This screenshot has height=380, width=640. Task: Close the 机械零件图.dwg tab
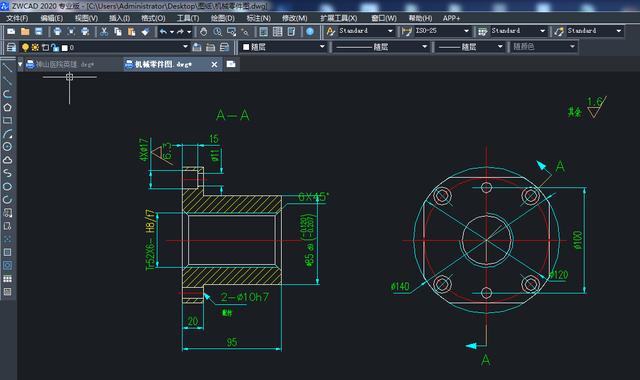(x=214, y=64)
